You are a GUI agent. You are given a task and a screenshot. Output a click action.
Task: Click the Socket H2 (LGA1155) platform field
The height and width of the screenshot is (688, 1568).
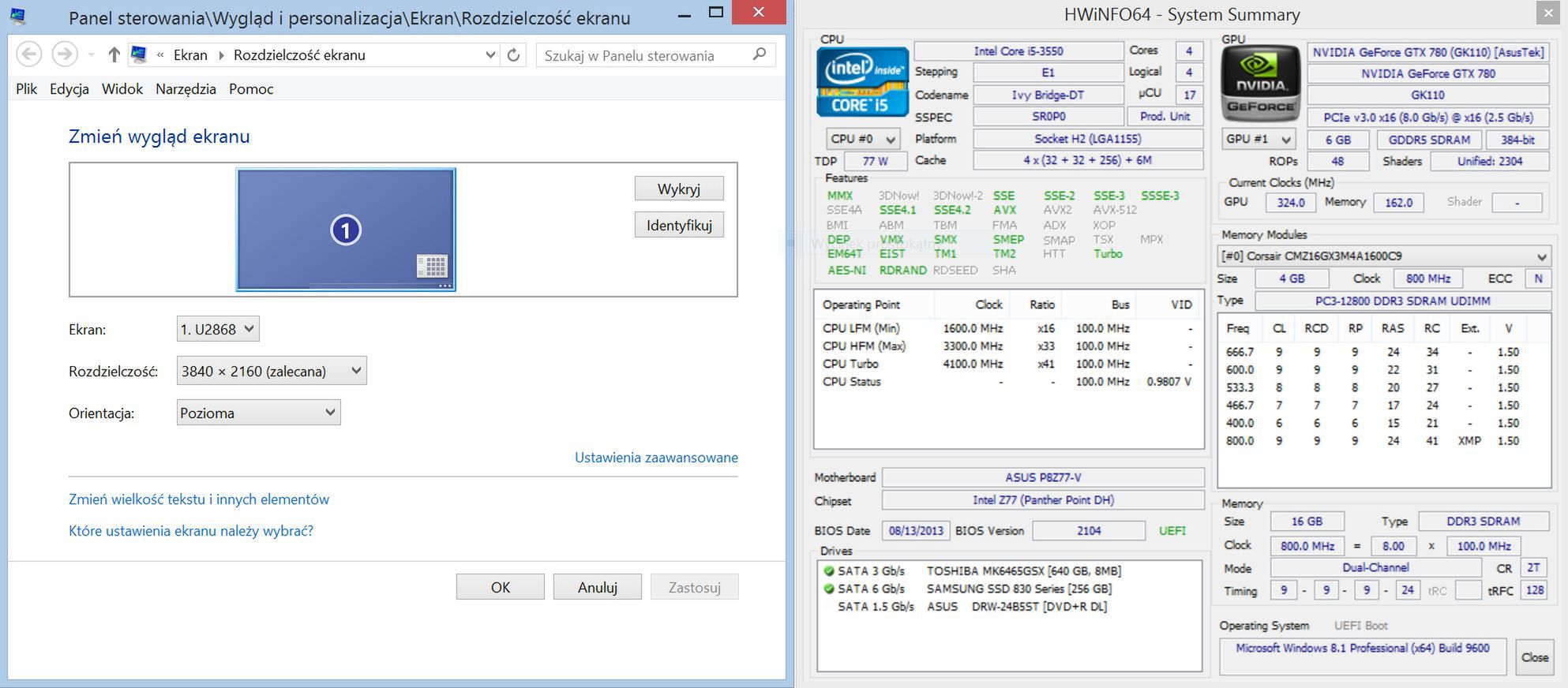point(1087,139)
